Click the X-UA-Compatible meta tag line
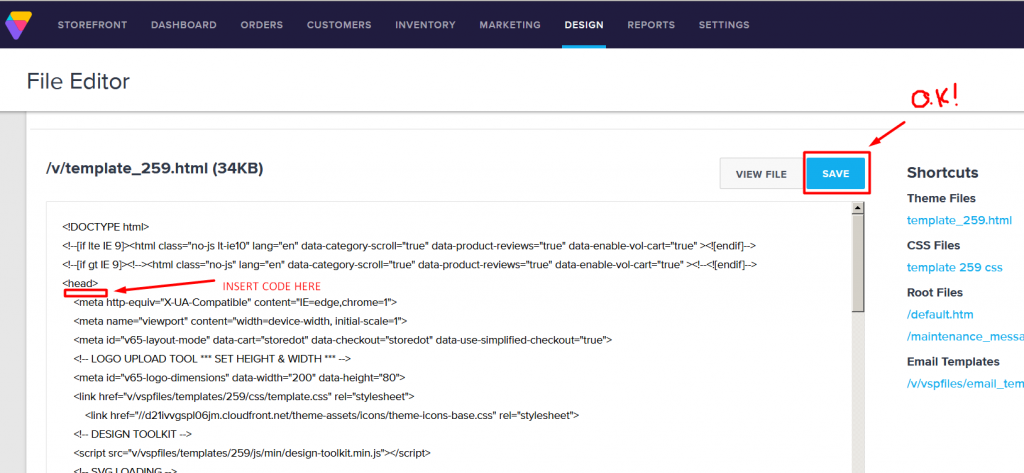Viewport: 1024px width, 473px height. coord(234,302)
